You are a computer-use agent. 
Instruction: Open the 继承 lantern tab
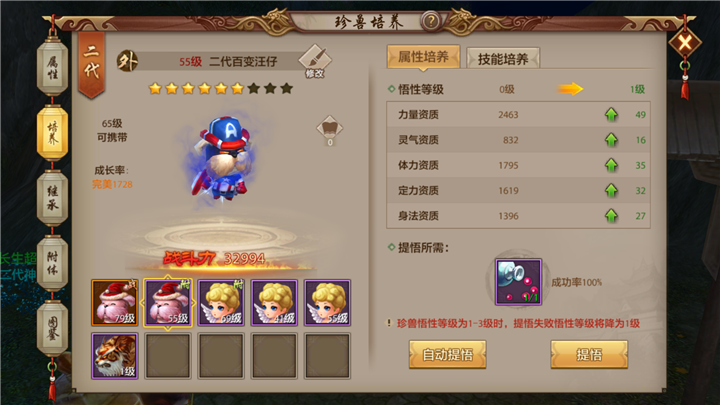(52, 197)
